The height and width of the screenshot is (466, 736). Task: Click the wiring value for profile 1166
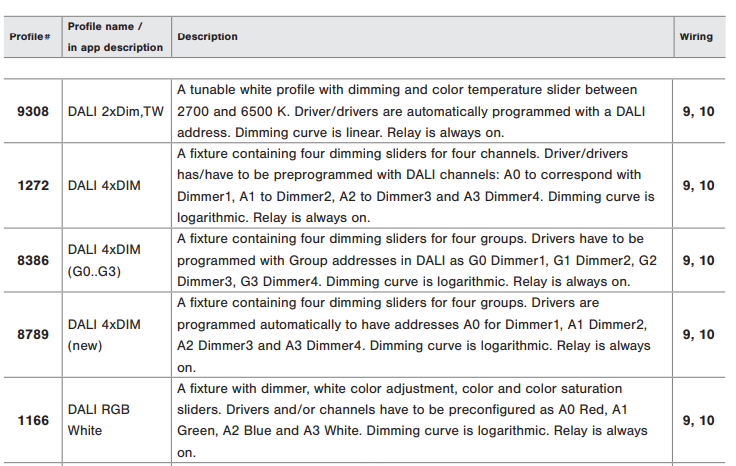(x=698, y=420)
